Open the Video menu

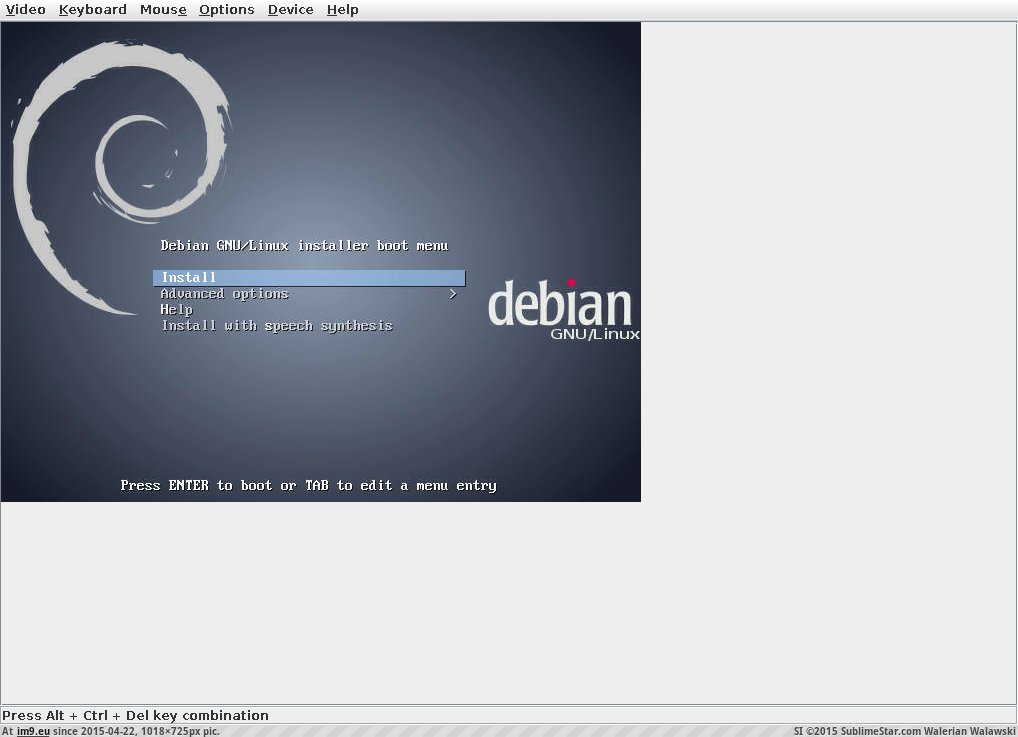point(26,10)
